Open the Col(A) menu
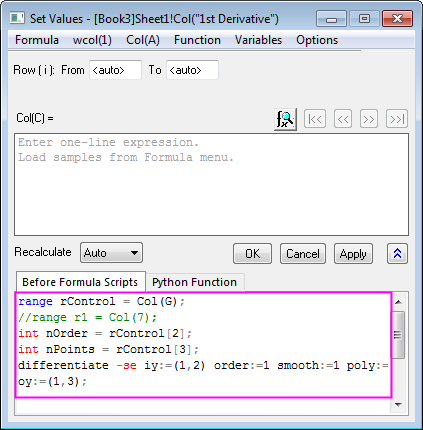The height and width of the screenshot is (430, 423). pyautogui.click(x=143, y=40)
